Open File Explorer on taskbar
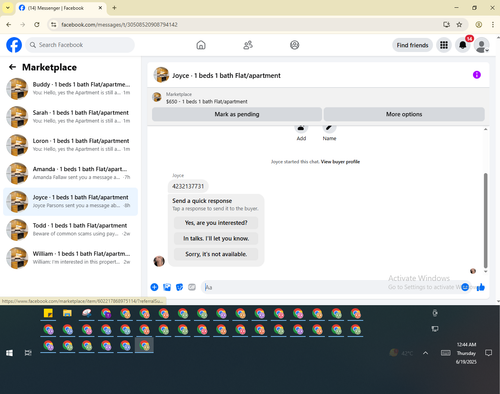This screenshot has width=500, height=394. 67,313
